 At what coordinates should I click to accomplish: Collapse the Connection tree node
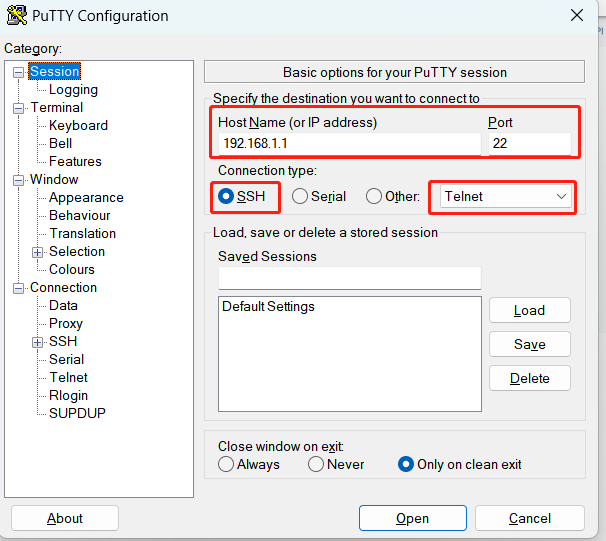(18, 288)
